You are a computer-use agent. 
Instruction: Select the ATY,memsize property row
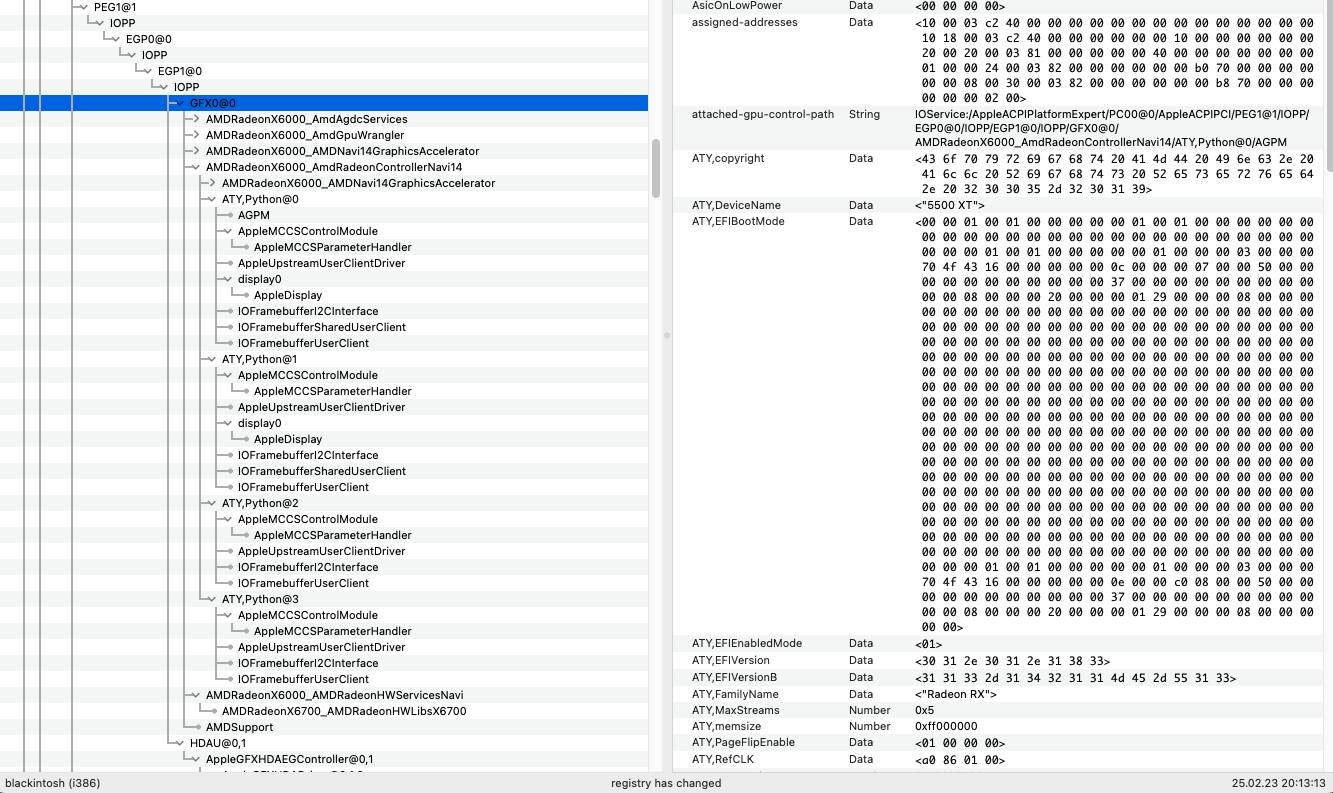[726, 726]
